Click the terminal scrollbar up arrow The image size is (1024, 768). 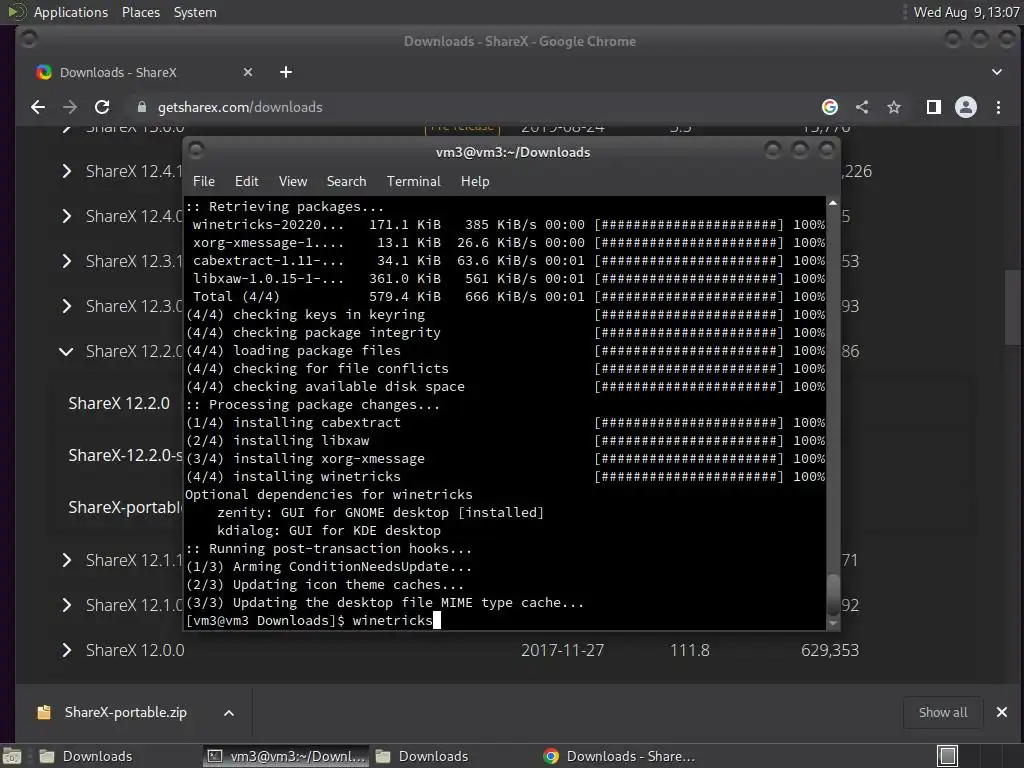(x=833, y=203)
